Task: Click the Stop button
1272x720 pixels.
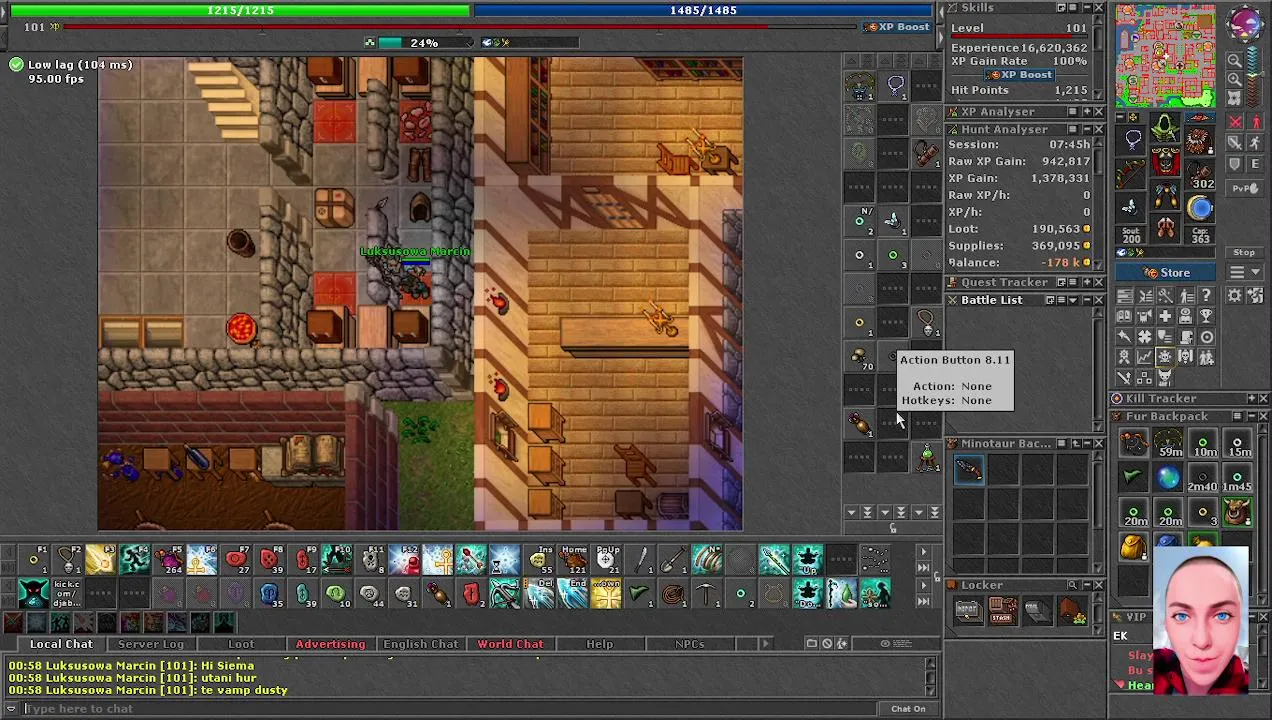Action: (1244, 252)
